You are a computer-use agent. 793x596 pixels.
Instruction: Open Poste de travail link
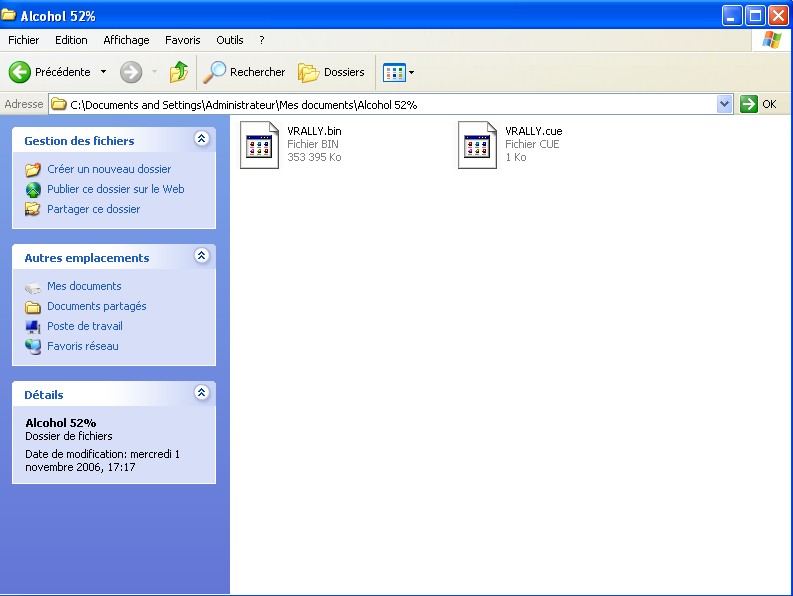coord(84,326)
